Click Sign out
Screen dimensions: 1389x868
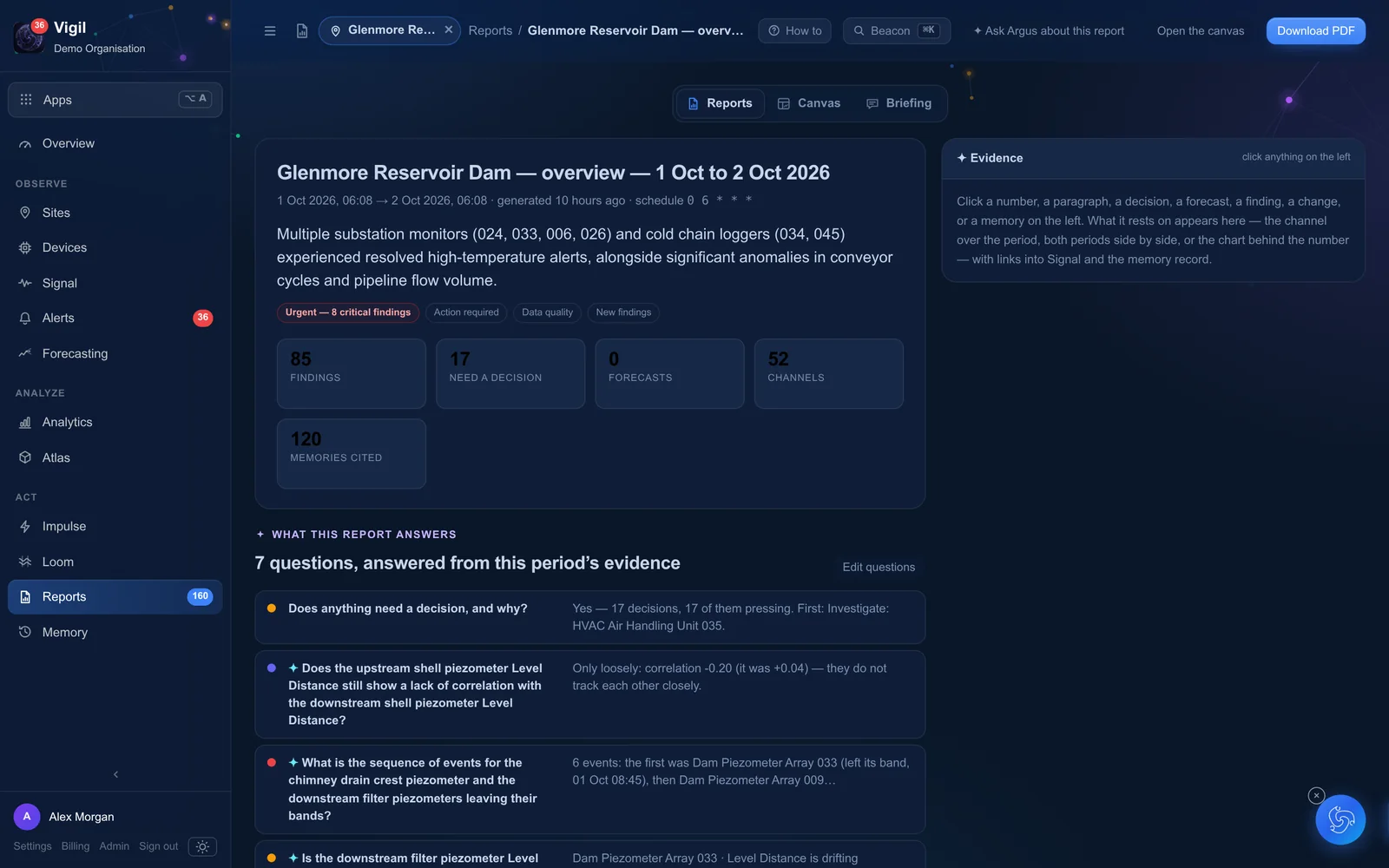pos(158,846)
